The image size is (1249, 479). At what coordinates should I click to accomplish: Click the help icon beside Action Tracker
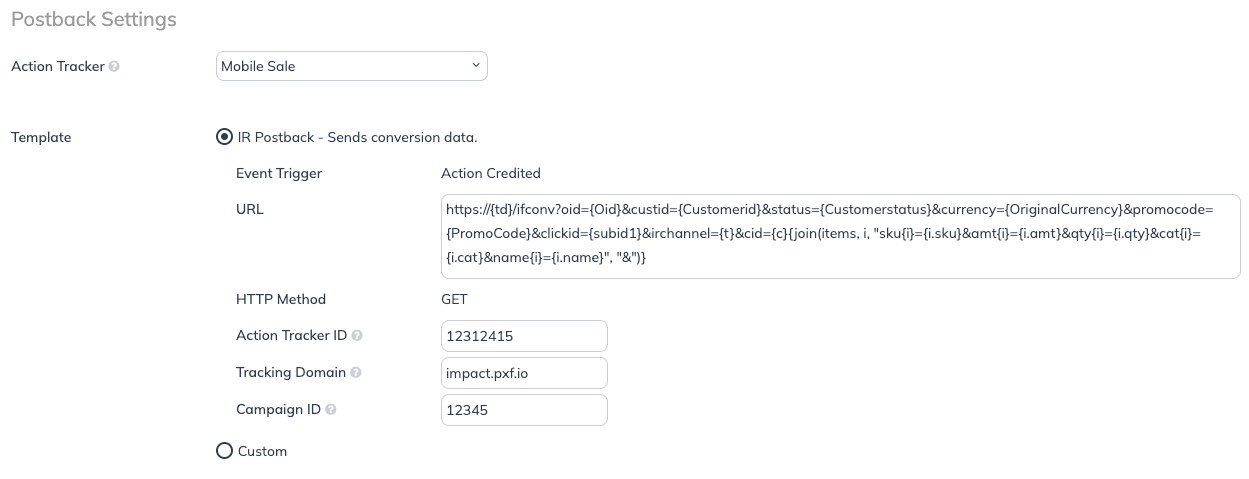114,67
